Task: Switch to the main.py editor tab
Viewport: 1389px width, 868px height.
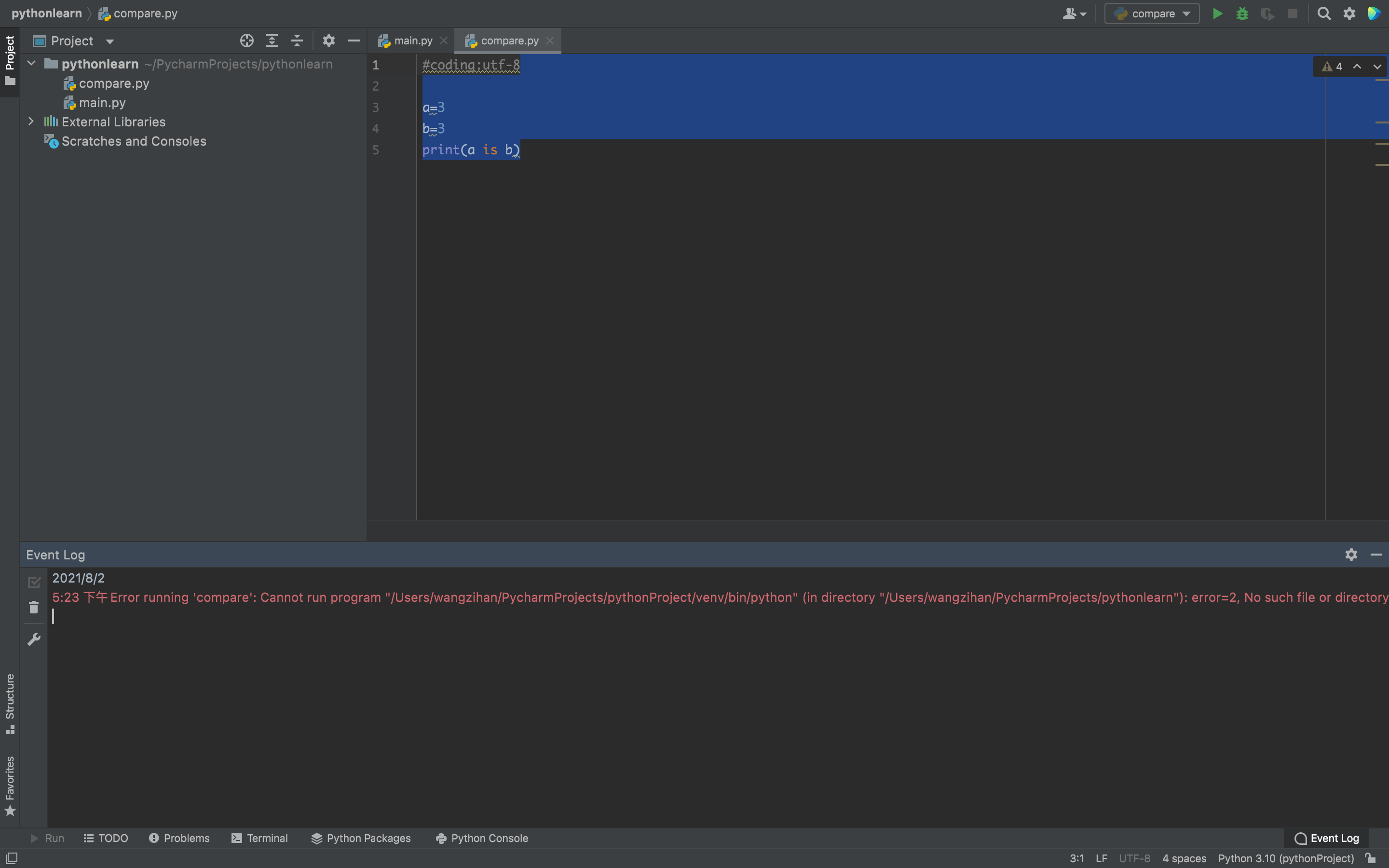Action: pos(406,41)
